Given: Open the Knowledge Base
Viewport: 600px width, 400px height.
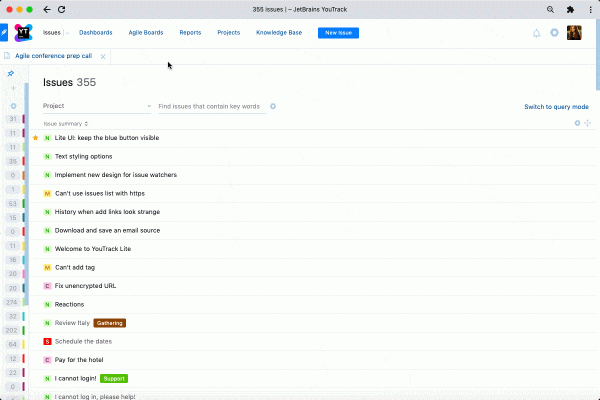Looking at the screenshot, I should pyautogui.click(x=279, y=33).
